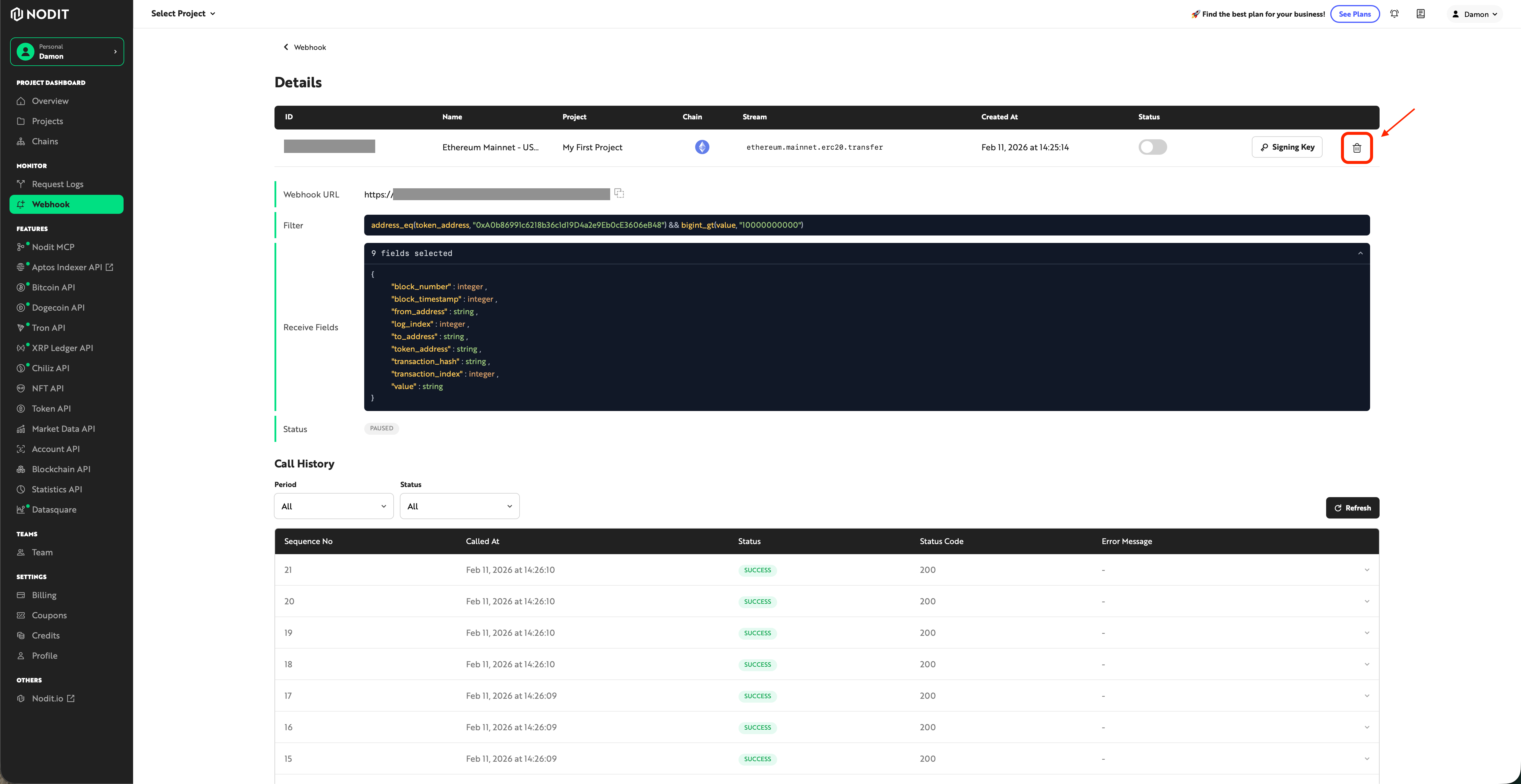Image resolution: width=1521 pixels, height=784 pixels.
Task: Copy the Webhook URL with copy icon
Action: coord(619,193)
